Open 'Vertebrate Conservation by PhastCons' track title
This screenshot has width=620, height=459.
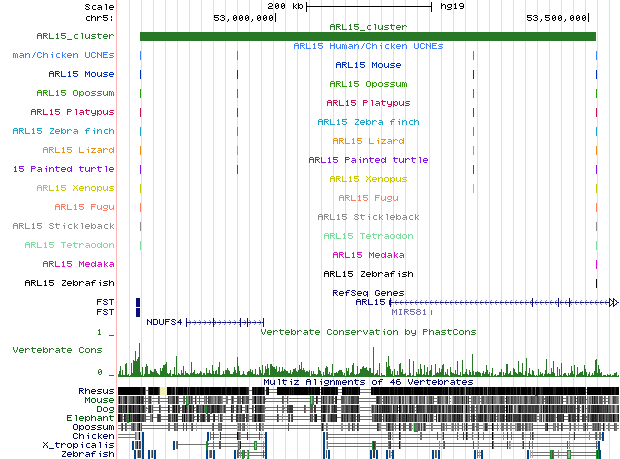click(x=367, y=331)
